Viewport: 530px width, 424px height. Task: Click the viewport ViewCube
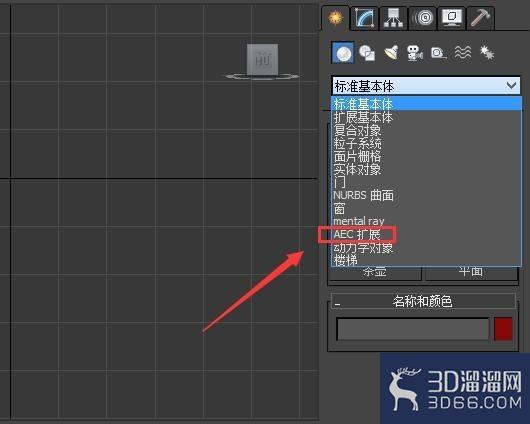262,60
